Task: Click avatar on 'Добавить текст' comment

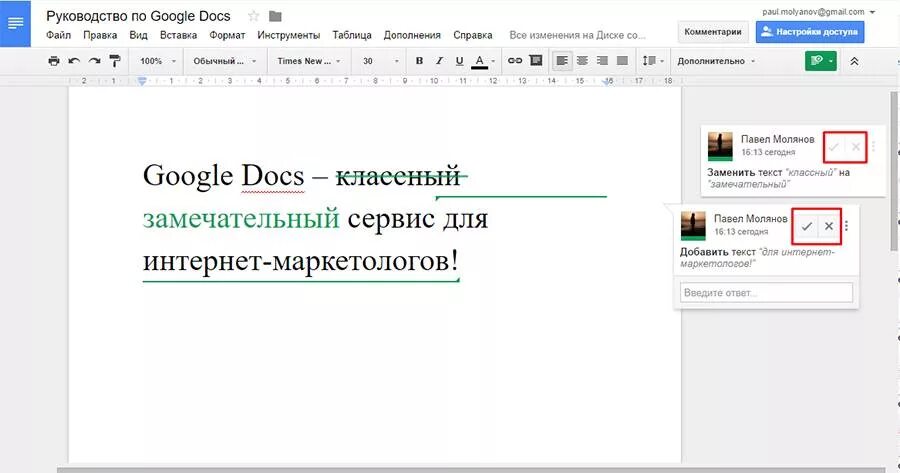Action: tap(693, 226)
